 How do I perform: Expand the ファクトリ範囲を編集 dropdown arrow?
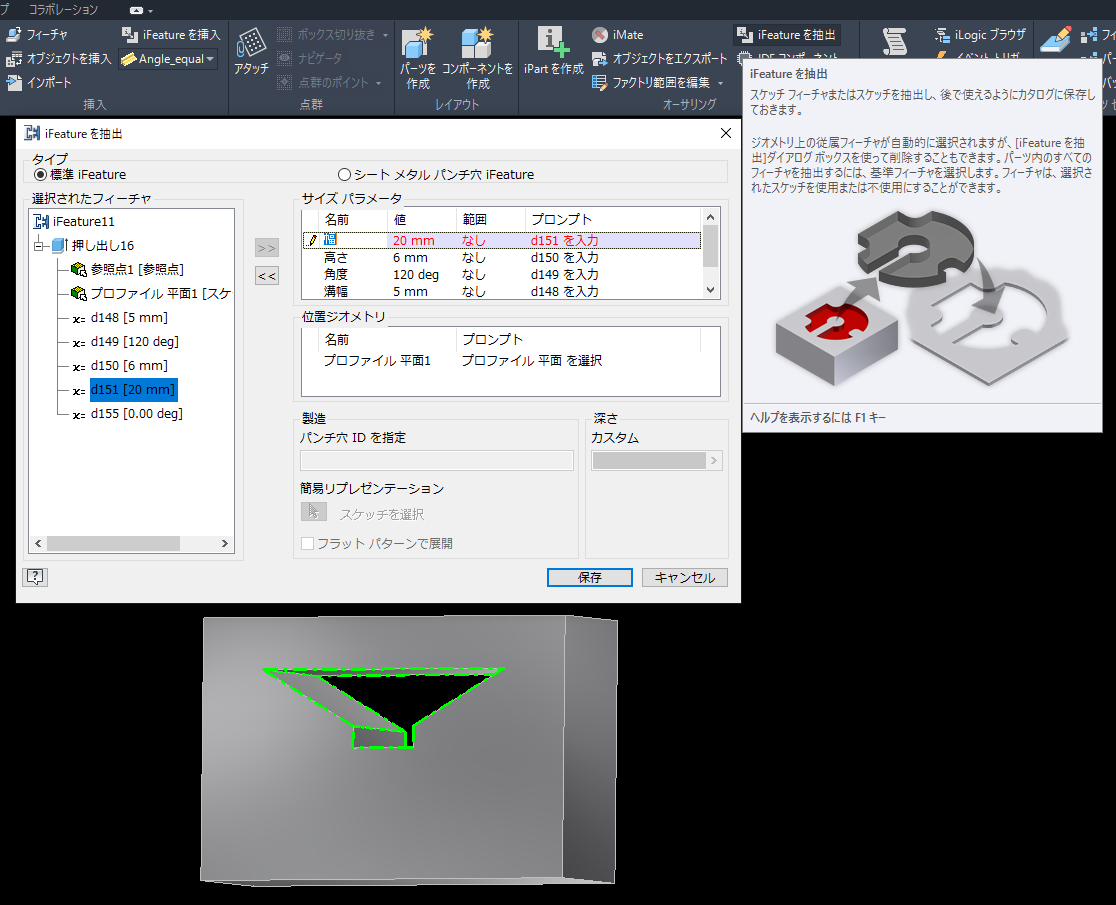point(720,83)
